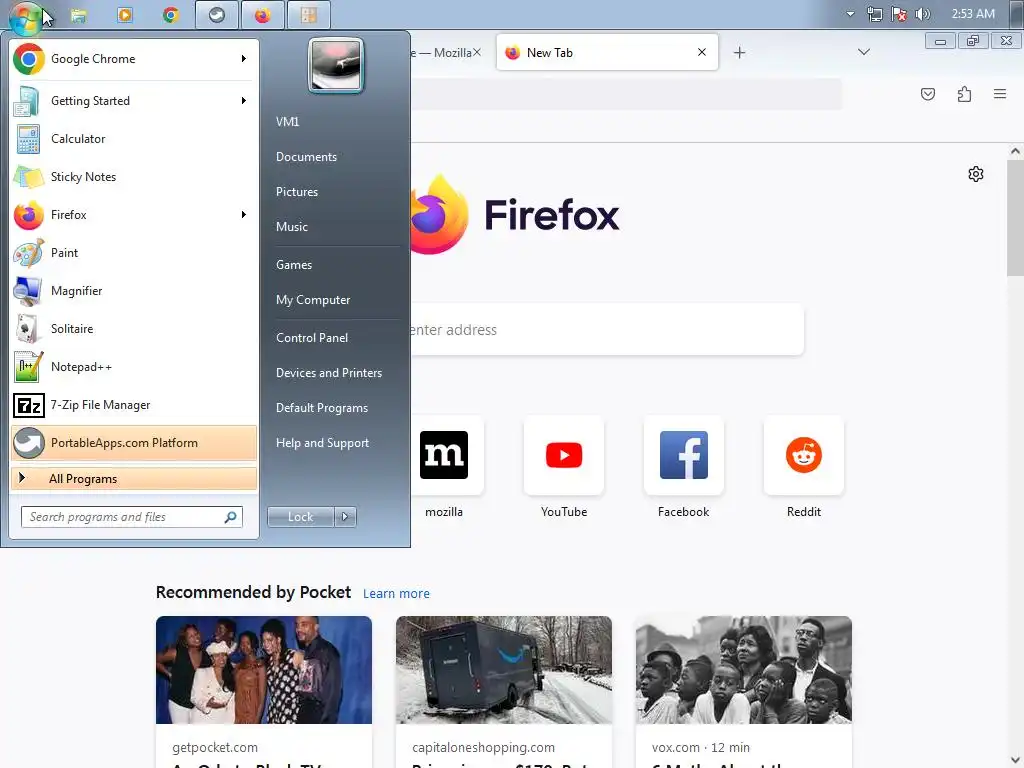
Task: Open Windows Explorer from the taskbar
Action: click(x=78, y=15)
